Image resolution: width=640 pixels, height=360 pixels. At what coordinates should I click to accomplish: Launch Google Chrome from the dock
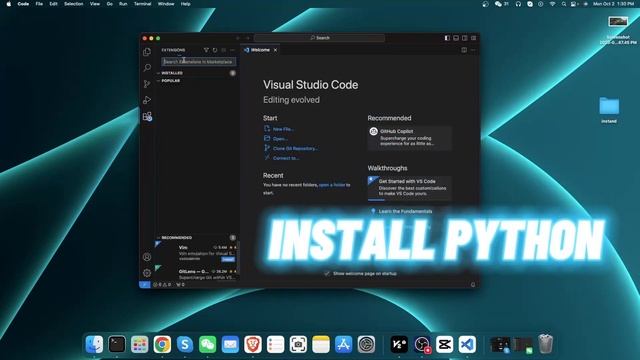[x=162, y=344]
